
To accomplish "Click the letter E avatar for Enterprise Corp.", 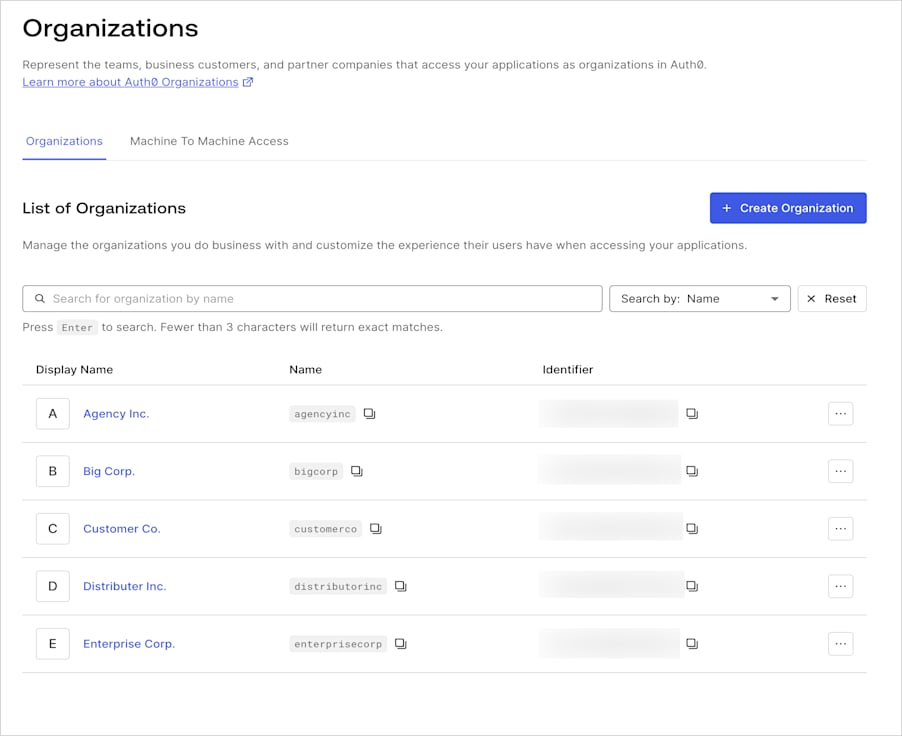I will pyautogui.click(x=52, y=644).
